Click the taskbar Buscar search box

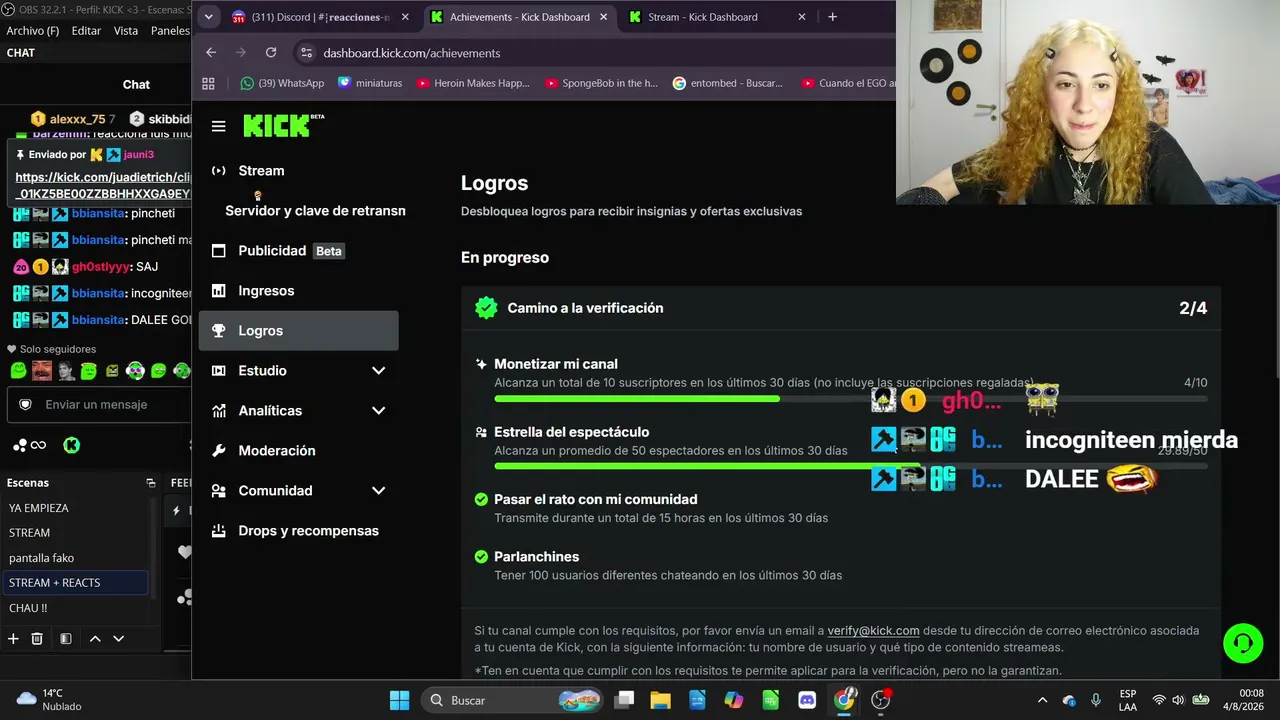click(514, 700)
